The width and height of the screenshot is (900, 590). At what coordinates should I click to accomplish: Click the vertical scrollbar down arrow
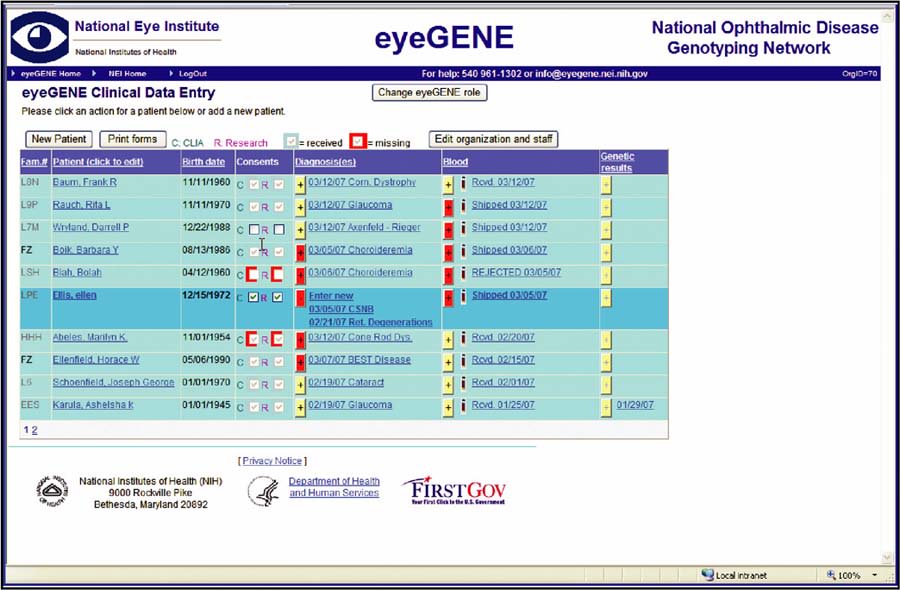point(887,558)
